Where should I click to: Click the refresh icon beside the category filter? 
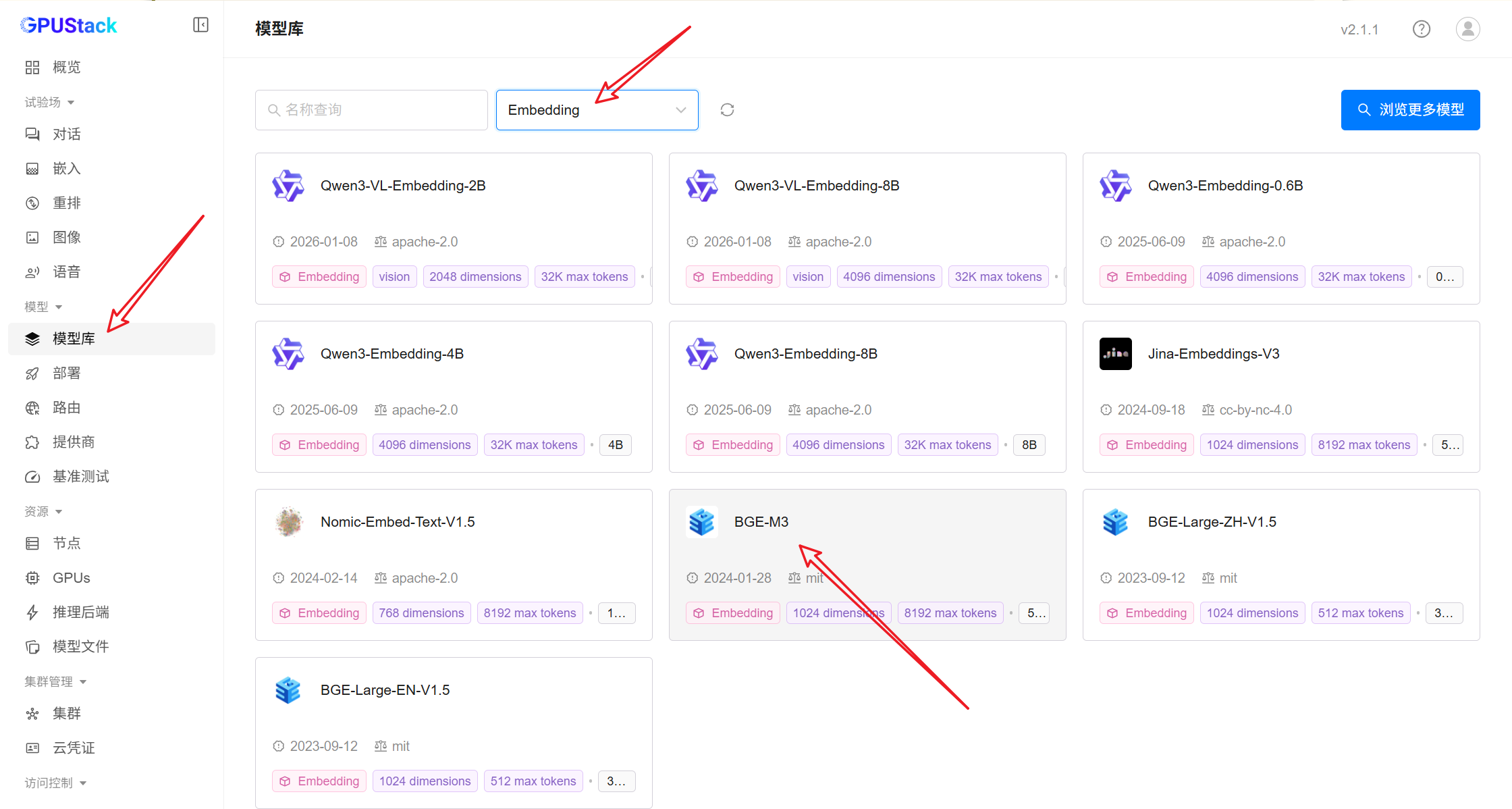pyautogui.click(x=727, y=110)
